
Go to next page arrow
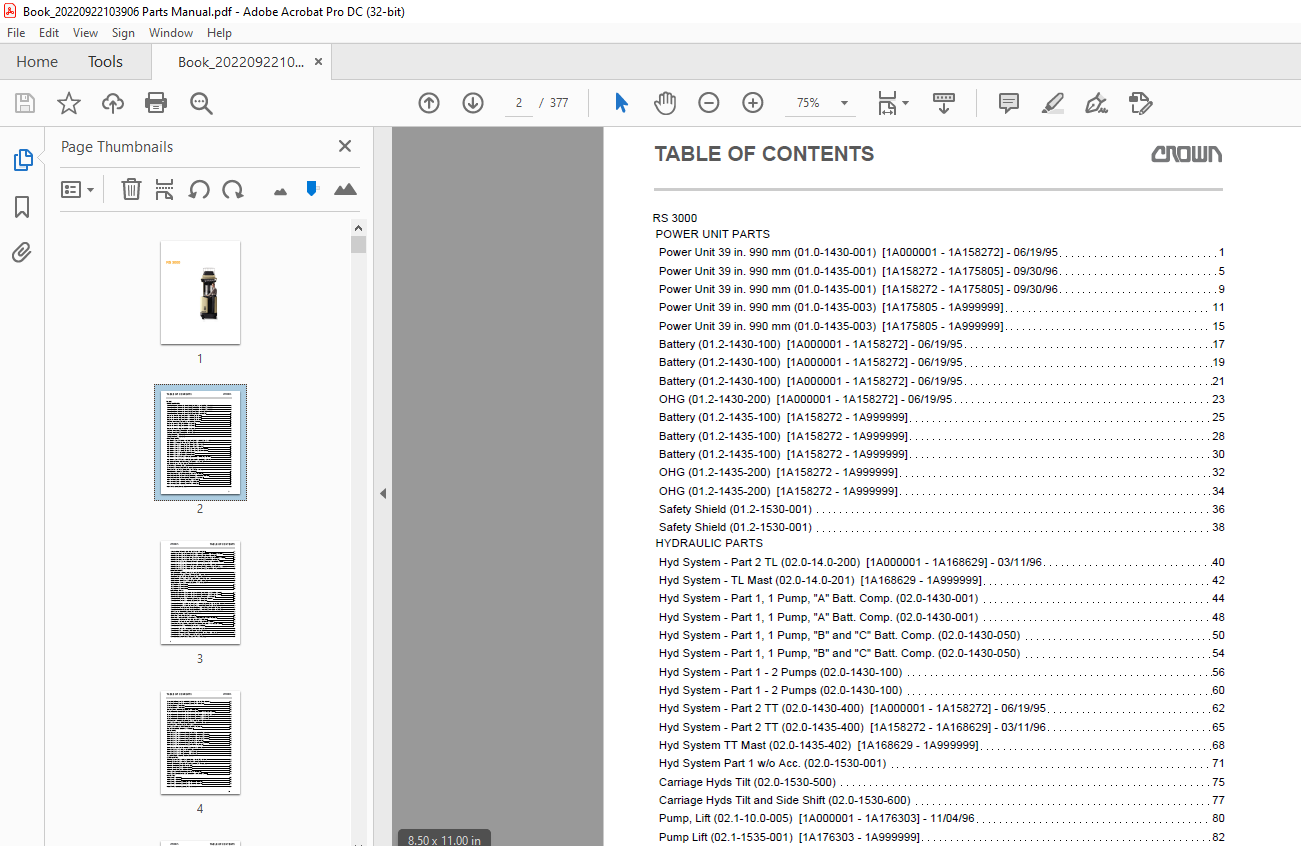[473, 103]
